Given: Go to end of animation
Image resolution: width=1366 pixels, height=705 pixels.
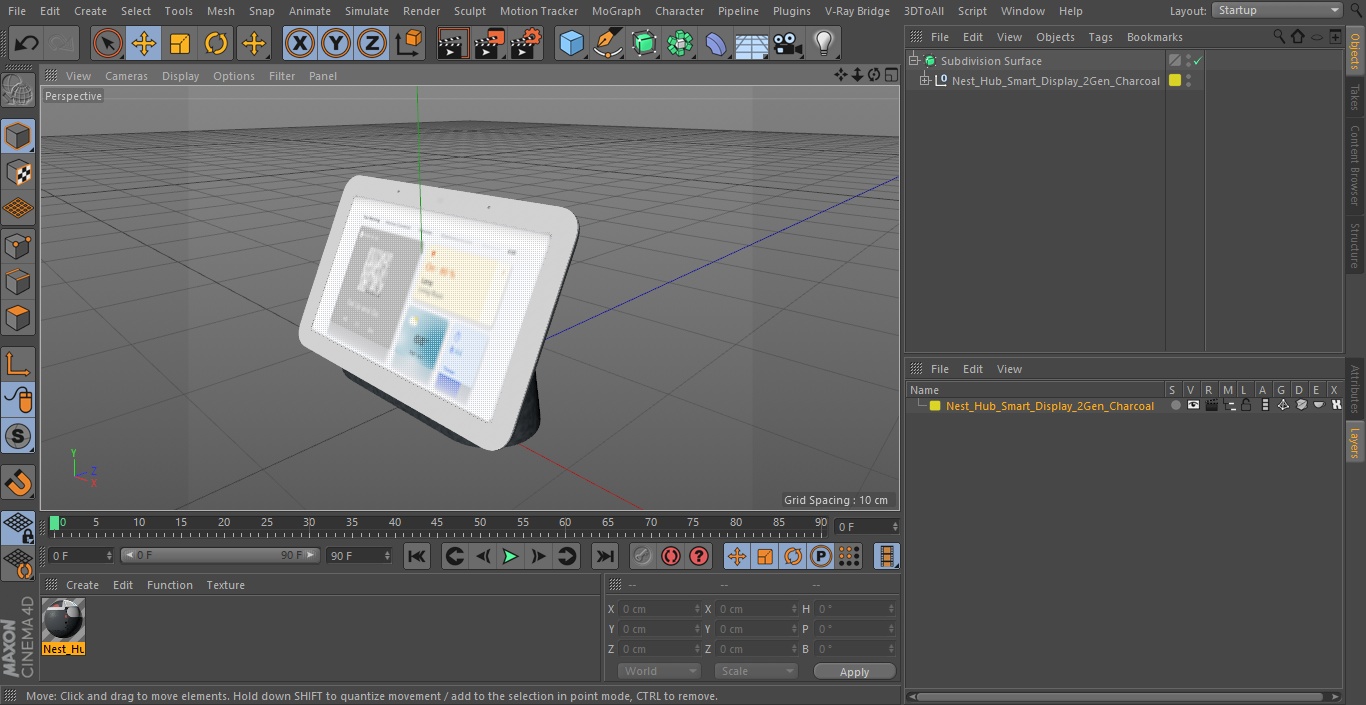Looking at the screenshot, I should [605, 556].
